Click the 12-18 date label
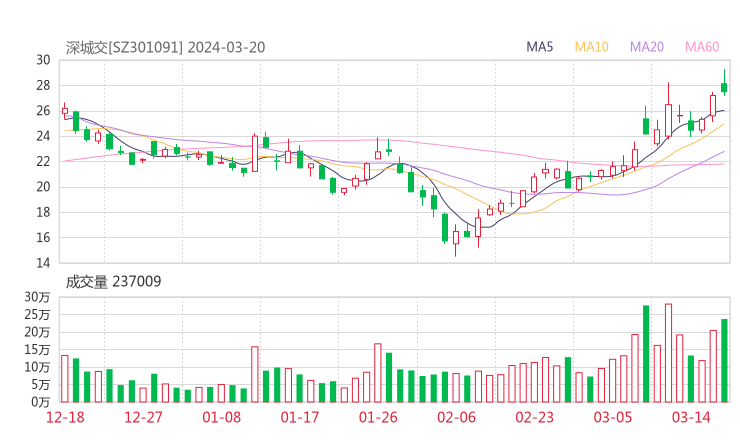The height and width of the screenshot is (440, 740). tap(65, 417)
